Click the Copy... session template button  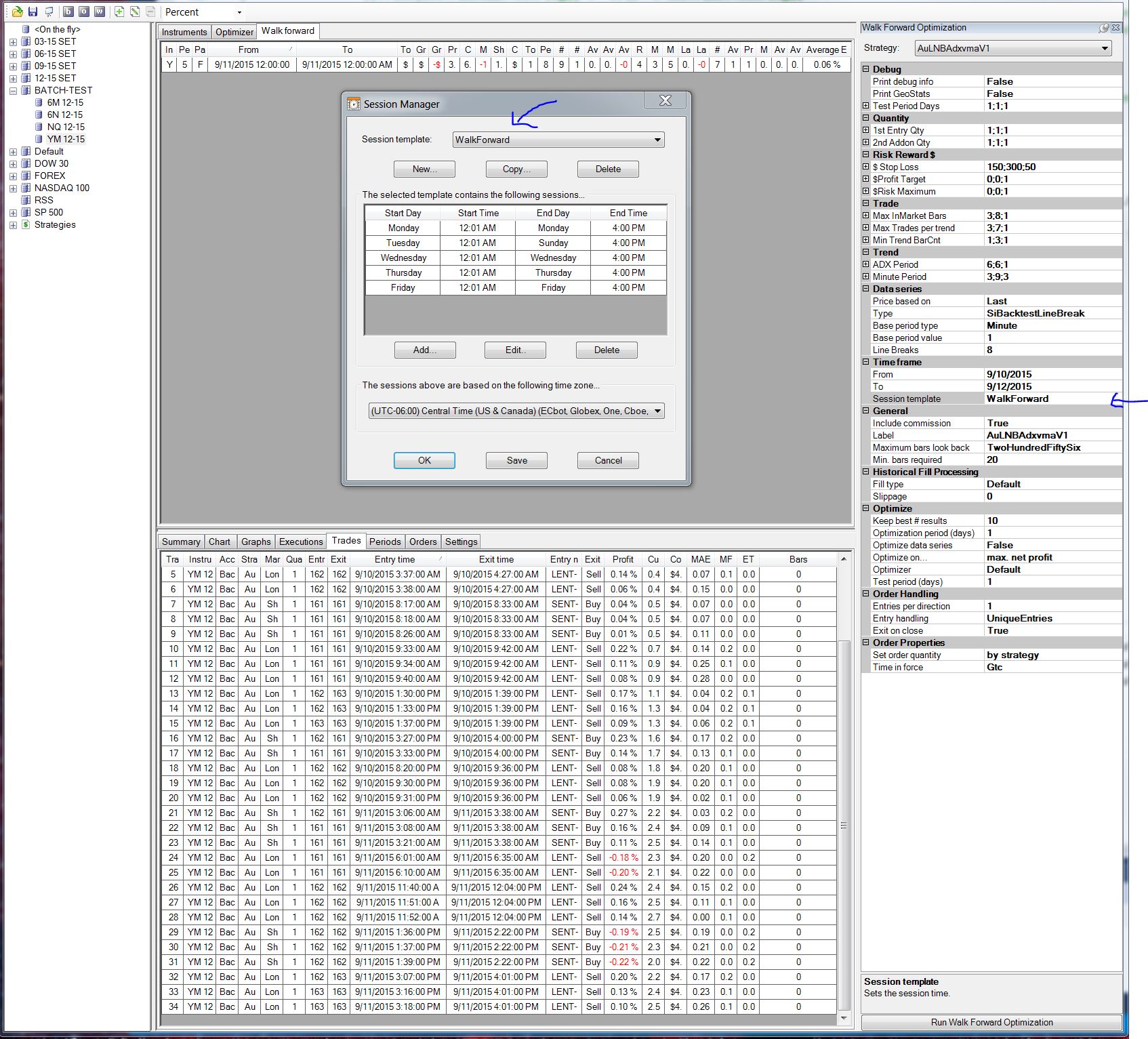point(516,169)
